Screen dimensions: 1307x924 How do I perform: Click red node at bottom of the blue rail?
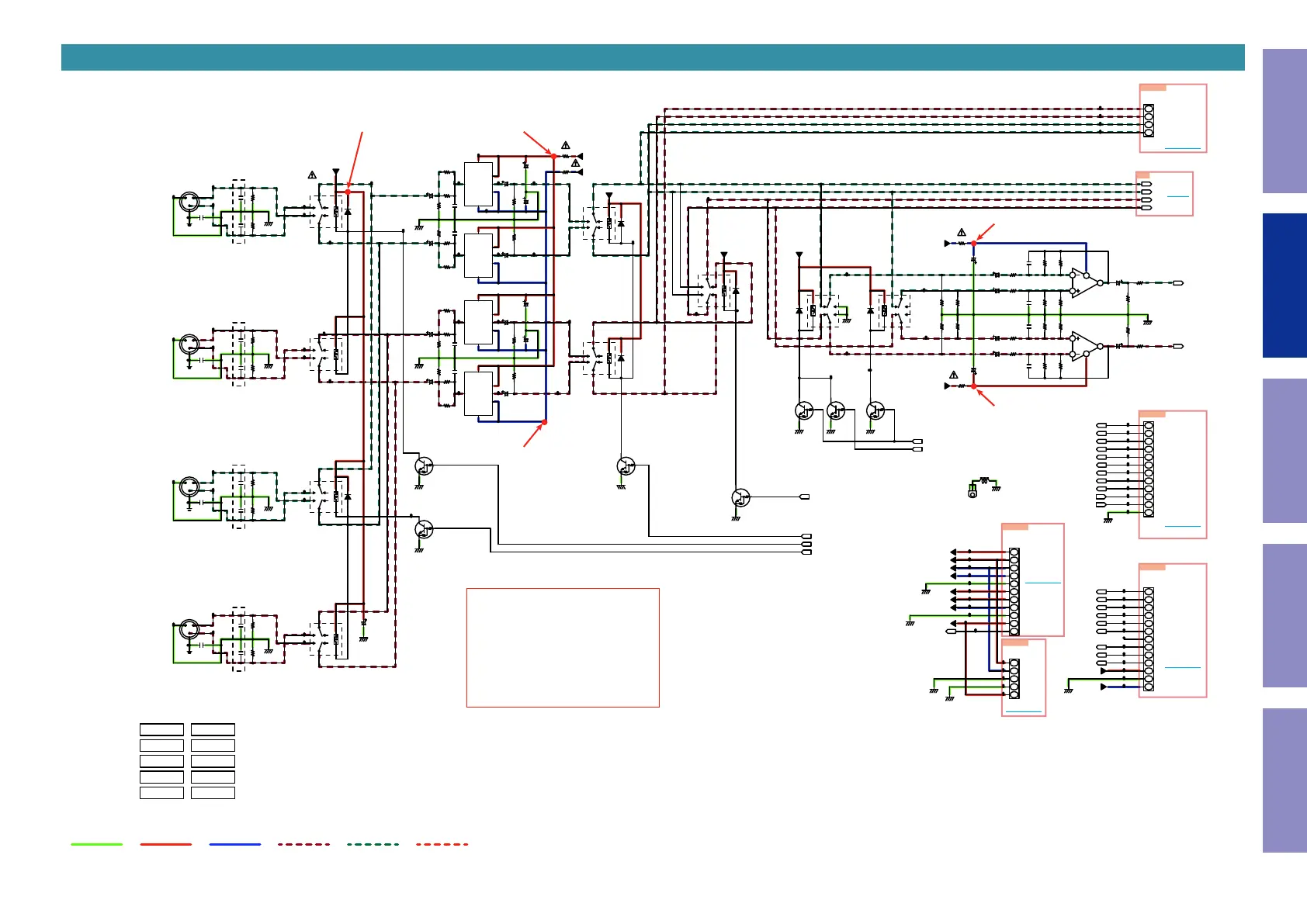[x=545, y=422]
